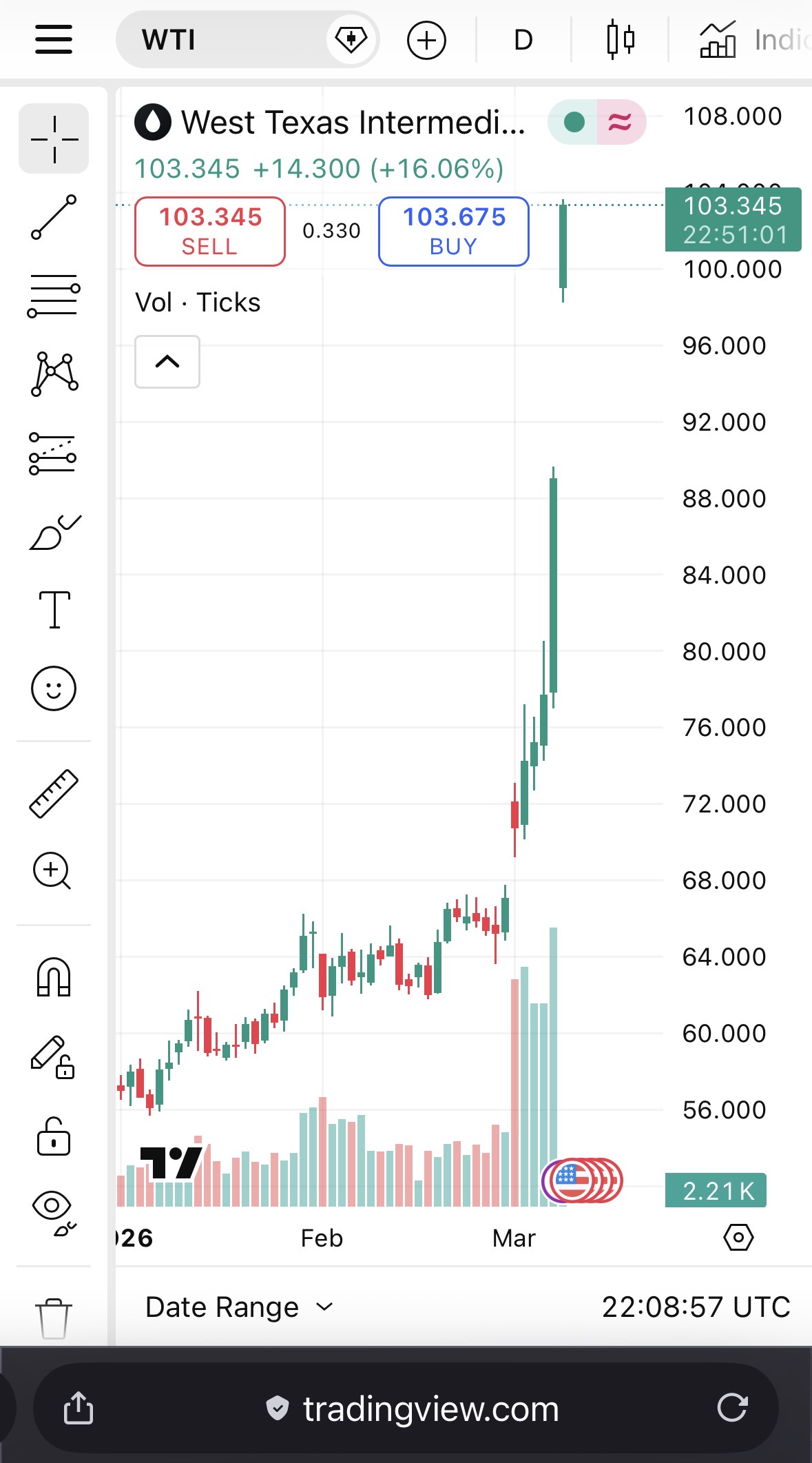
Task: Toggle lock all drawing tools
Action: tap(54, 1136)
